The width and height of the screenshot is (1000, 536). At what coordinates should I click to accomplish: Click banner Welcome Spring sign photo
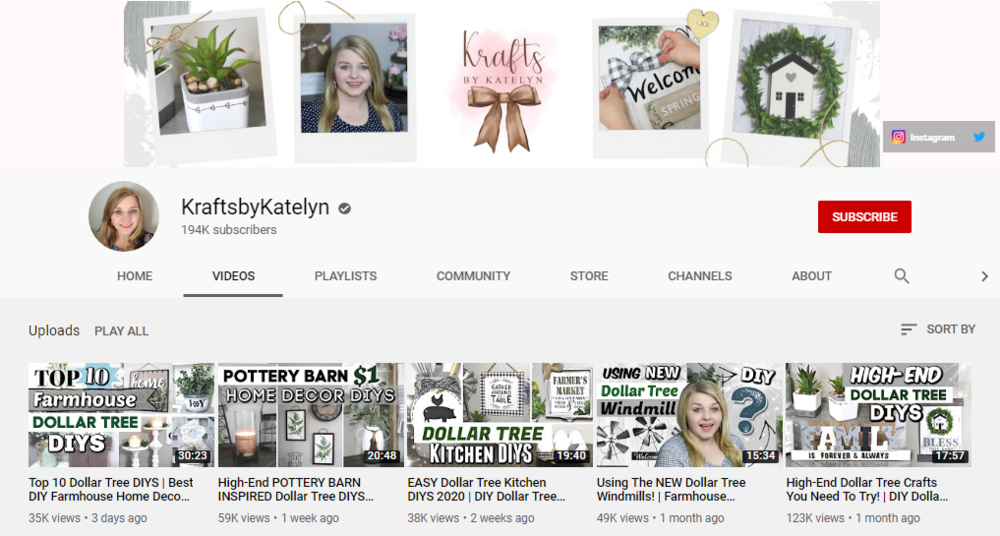[x=649, y=78]
